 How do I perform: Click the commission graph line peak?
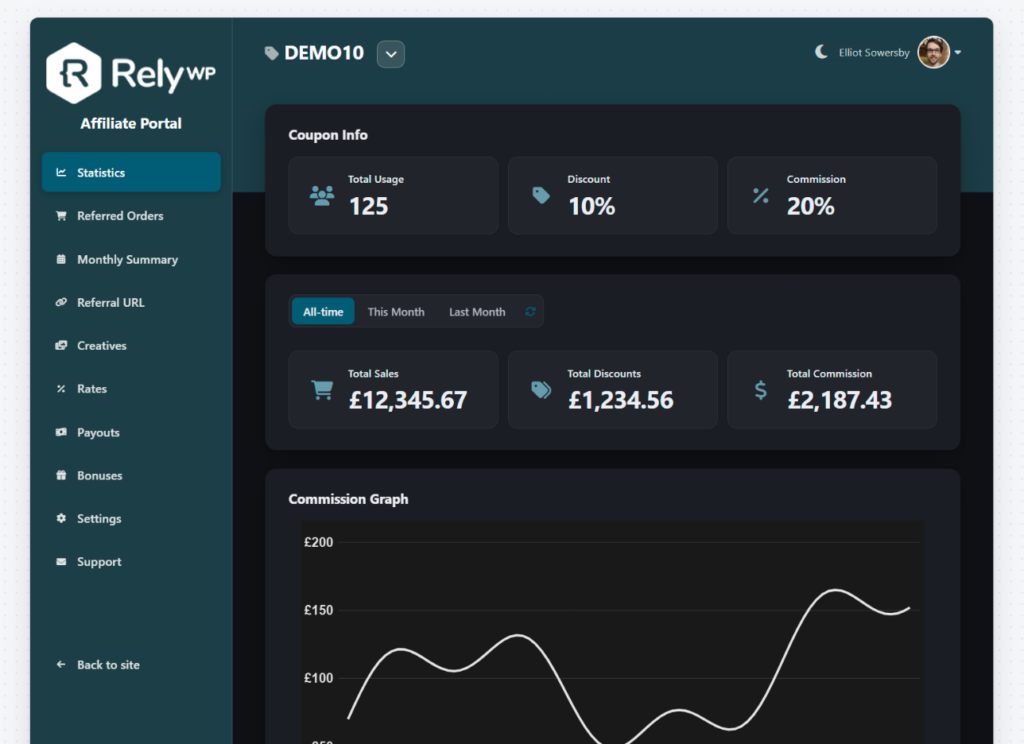click(x=835, y=590)
